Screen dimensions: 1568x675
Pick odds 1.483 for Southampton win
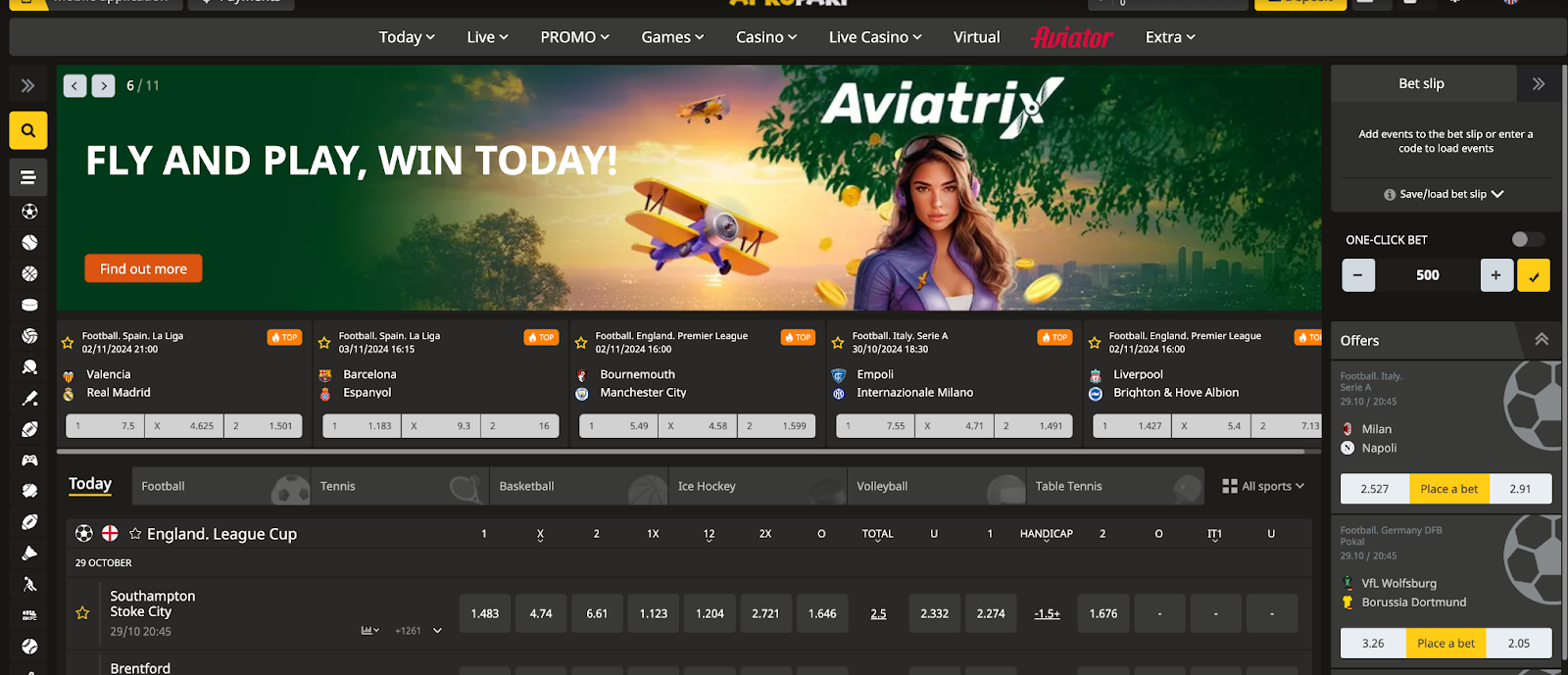tap(485, 613)
